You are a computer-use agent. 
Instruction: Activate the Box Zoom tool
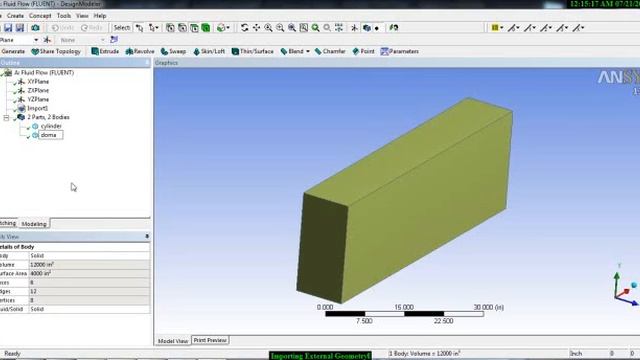(x=280, y=28)
